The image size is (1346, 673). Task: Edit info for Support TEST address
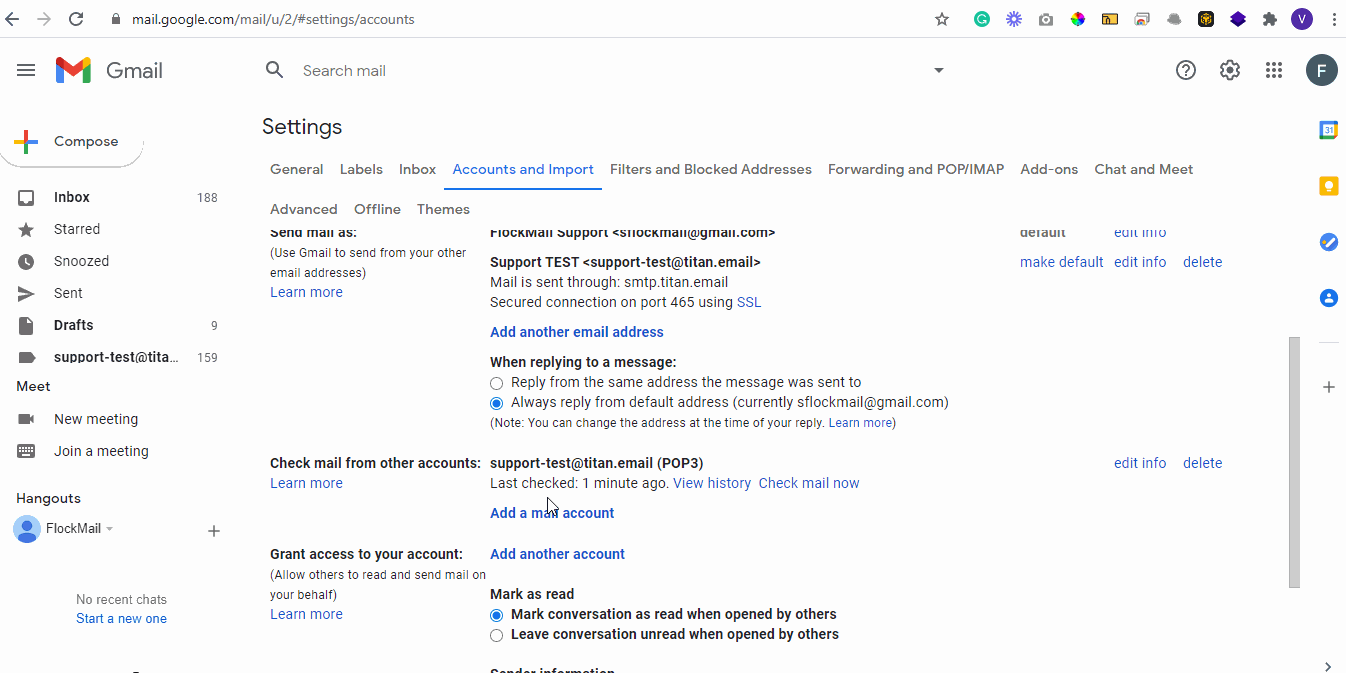pos(1140,262)
